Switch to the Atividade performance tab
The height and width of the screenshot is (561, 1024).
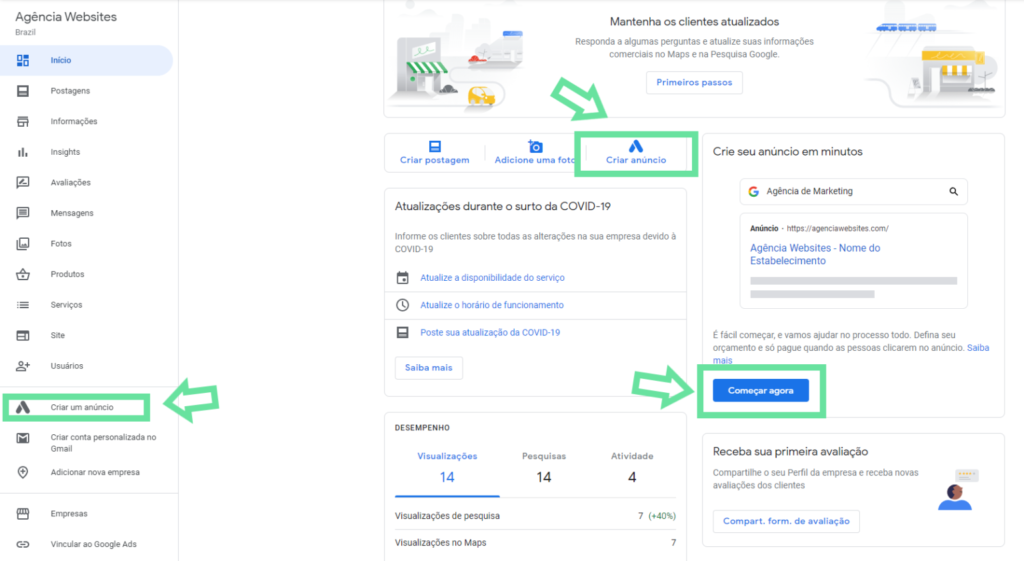632,468
